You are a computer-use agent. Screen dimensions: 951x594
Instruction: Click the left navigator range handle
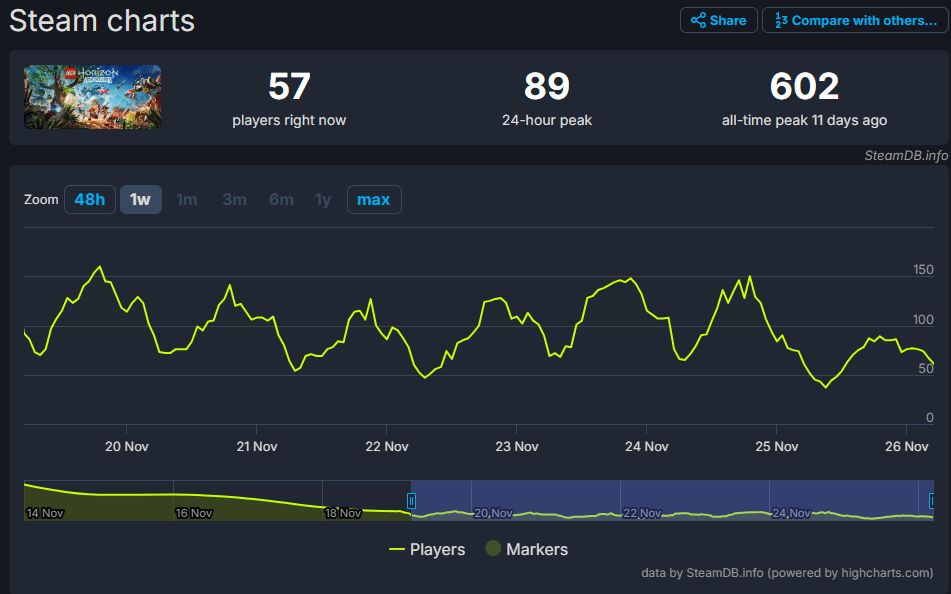tap(411, 500)
